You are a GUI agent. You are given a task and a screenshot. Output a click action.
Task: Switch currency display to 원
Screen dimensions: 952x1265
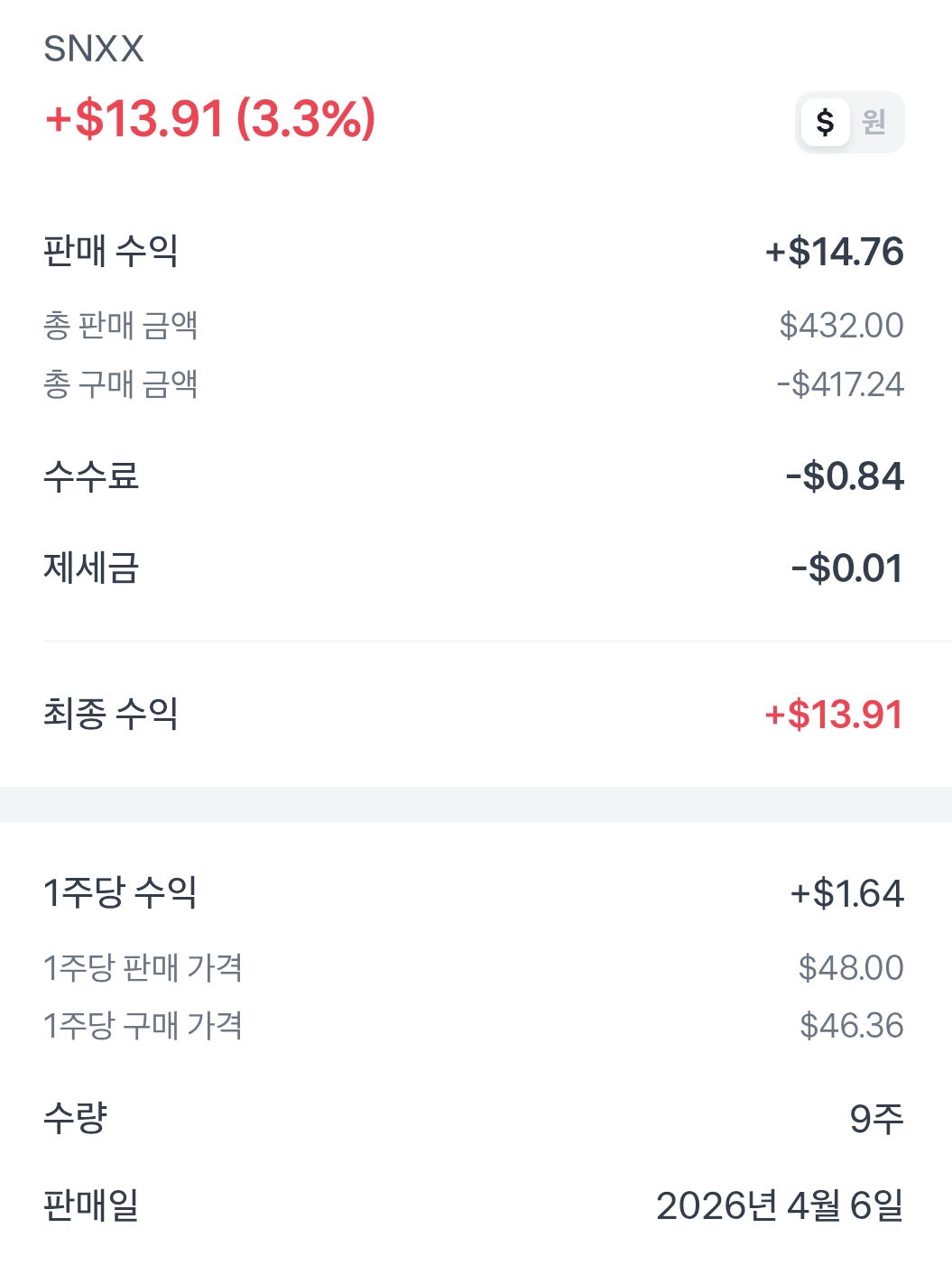(x=873, y=122)
